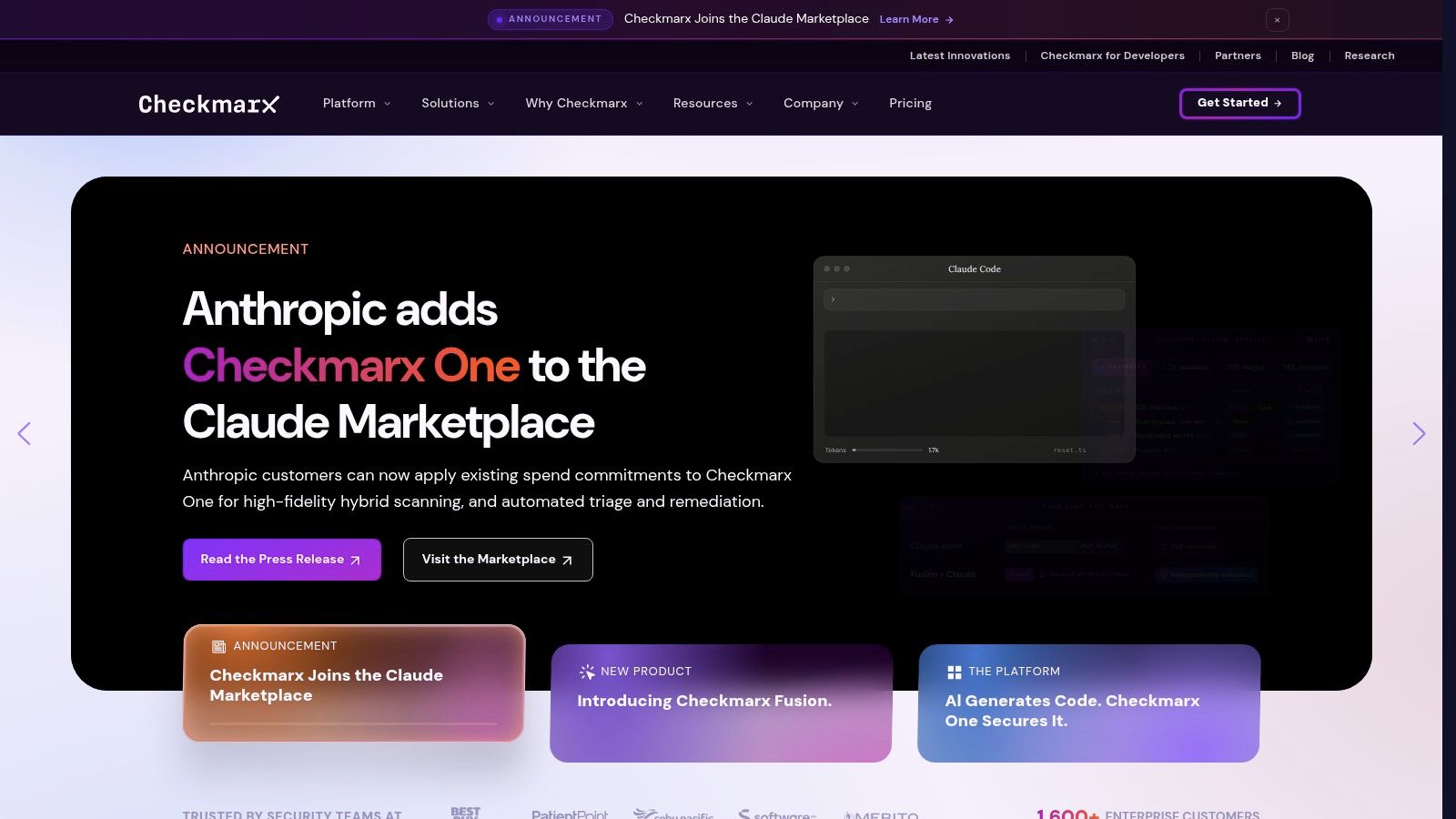Go to the previous hero slide
The height and width of the screenshot is (819, 1456).
[25, 433]
